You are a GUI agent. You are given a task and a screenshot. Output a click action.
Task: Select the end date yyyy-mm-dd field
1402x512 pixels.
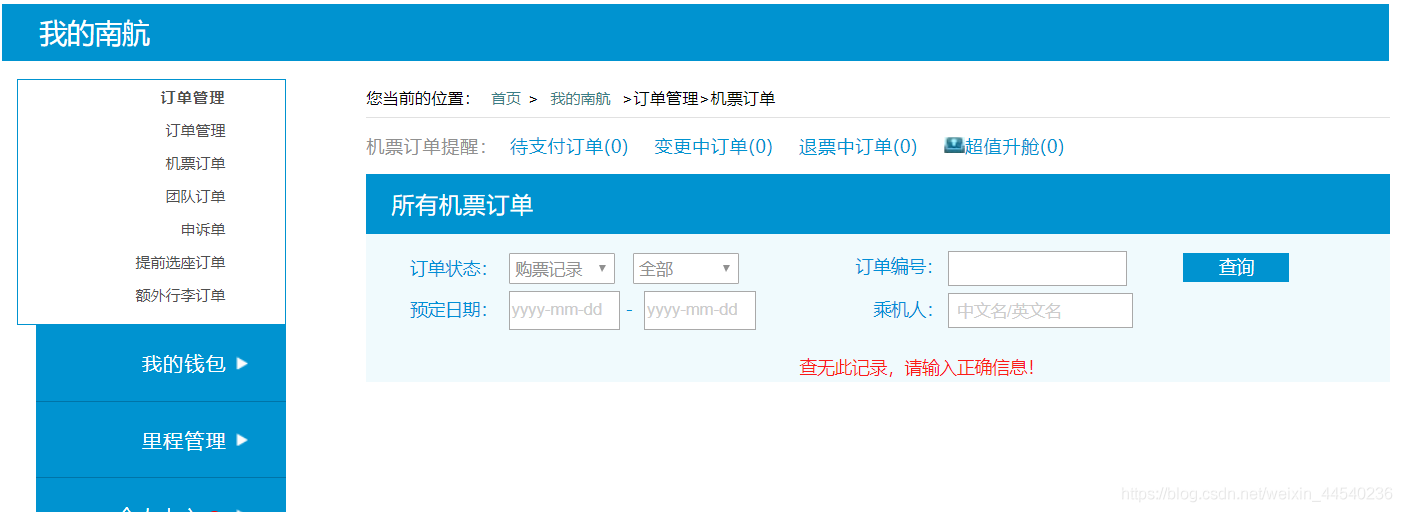700,310
